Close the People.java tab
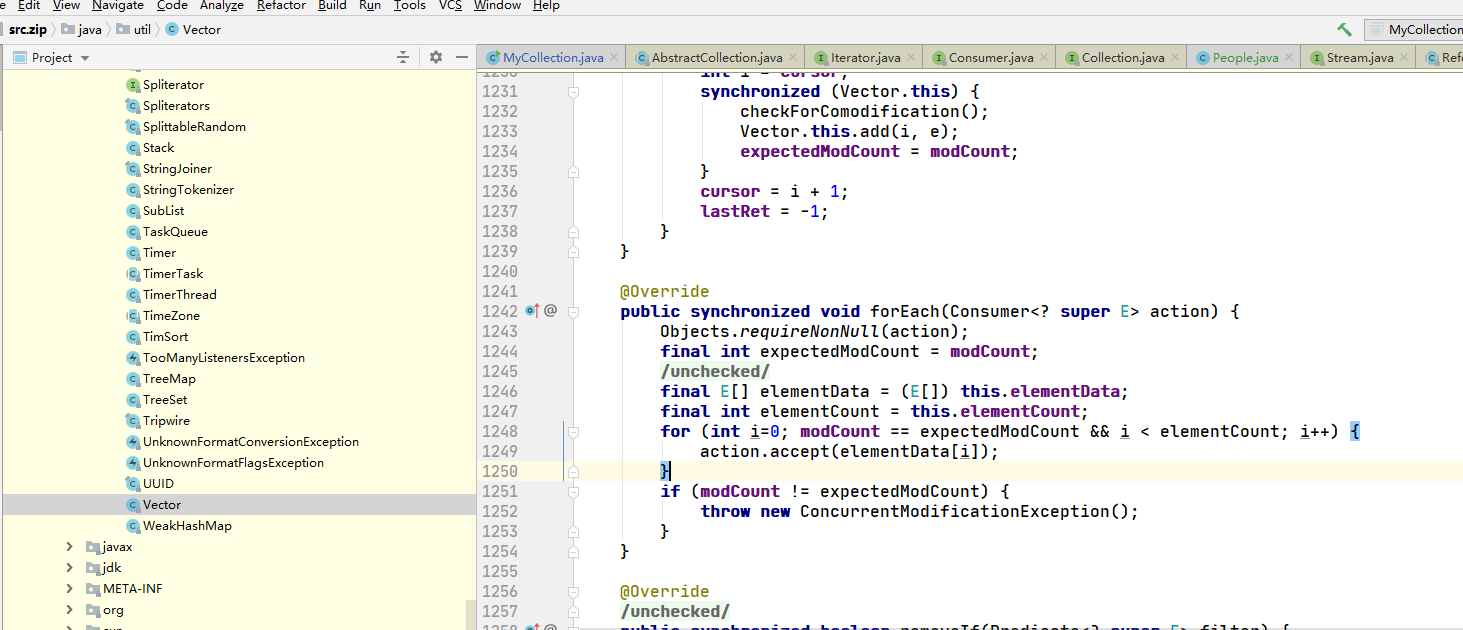Screen dimensions: 1463x630 pyautogui.click(x=1289, y=58)
